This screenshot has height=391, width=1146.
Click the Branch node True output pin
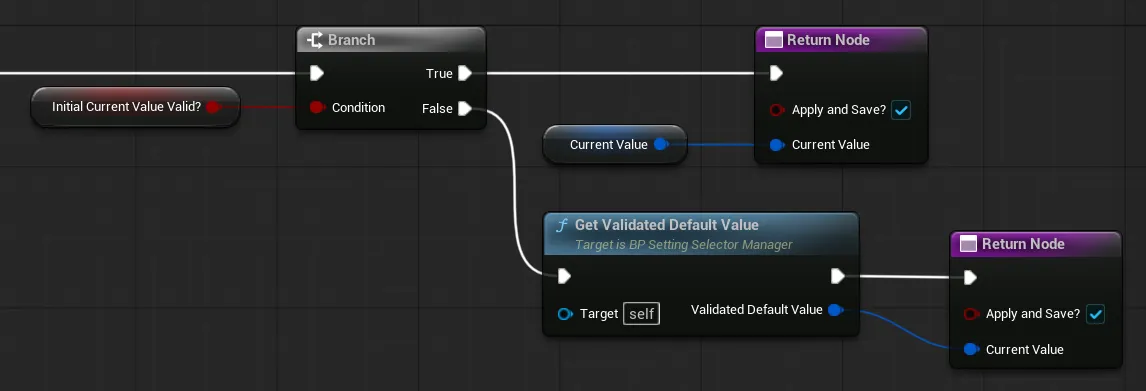pos(465,73)
